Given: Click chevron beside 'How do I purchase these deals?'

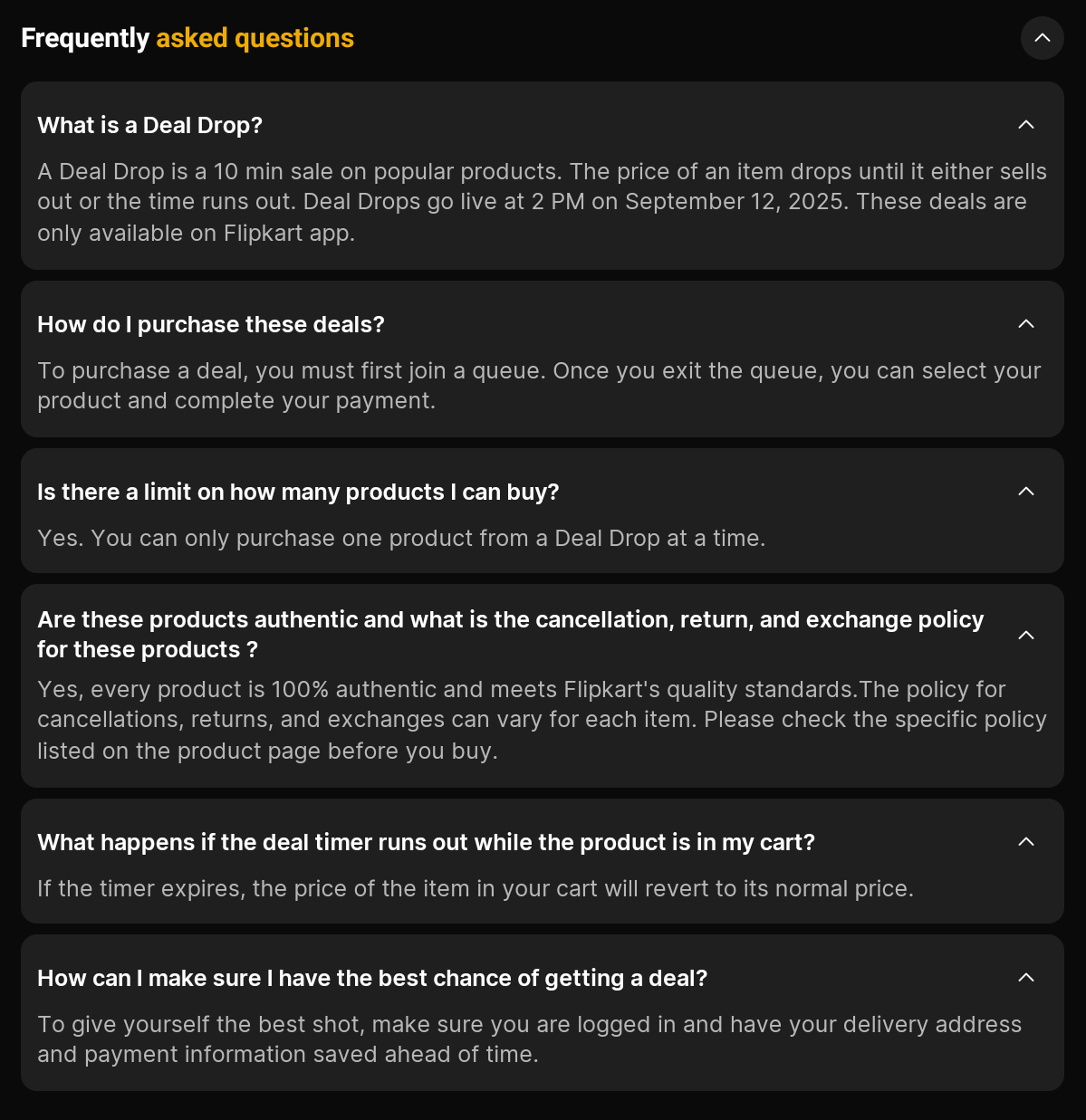Looking at the screenshot, I should click(x=1025, y=324).
